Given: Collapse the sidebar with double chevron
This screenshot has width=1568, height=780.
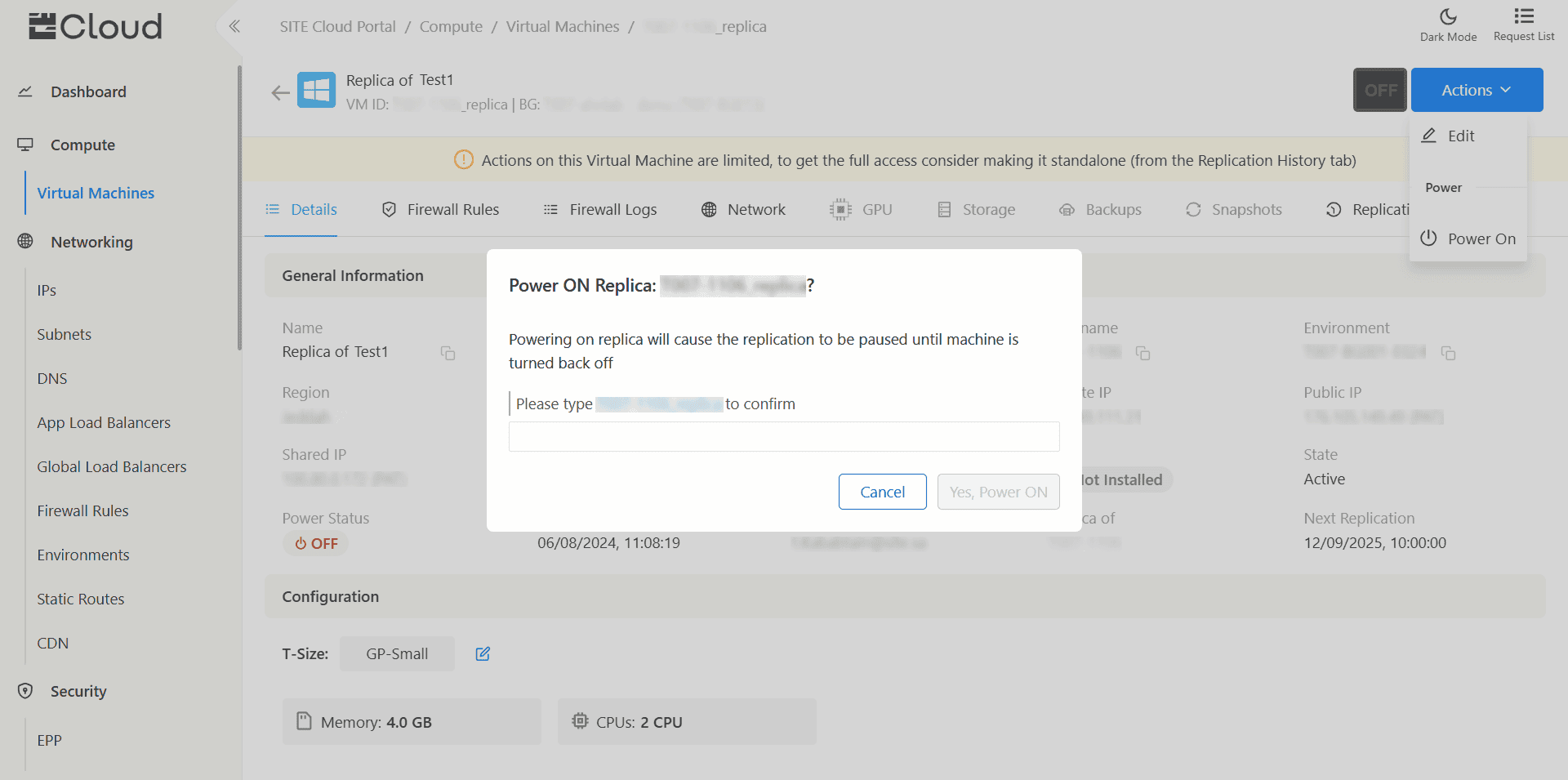Looking at the screenshot, I should click(234, 26).
